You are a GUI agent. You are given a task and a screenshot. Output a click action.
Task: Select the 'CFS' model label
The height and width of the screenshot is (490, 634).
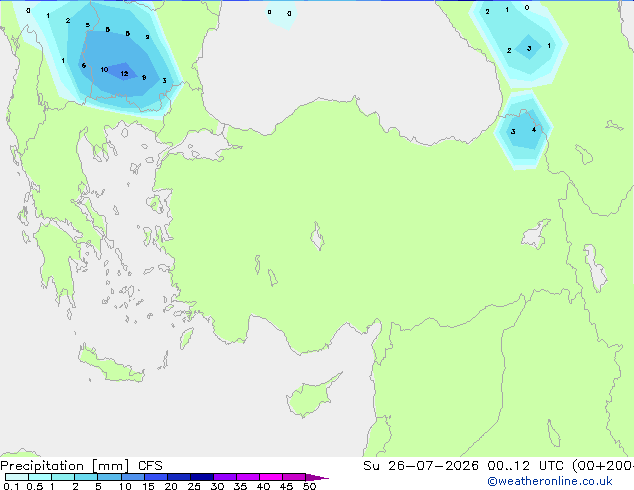tap(150, 466)
